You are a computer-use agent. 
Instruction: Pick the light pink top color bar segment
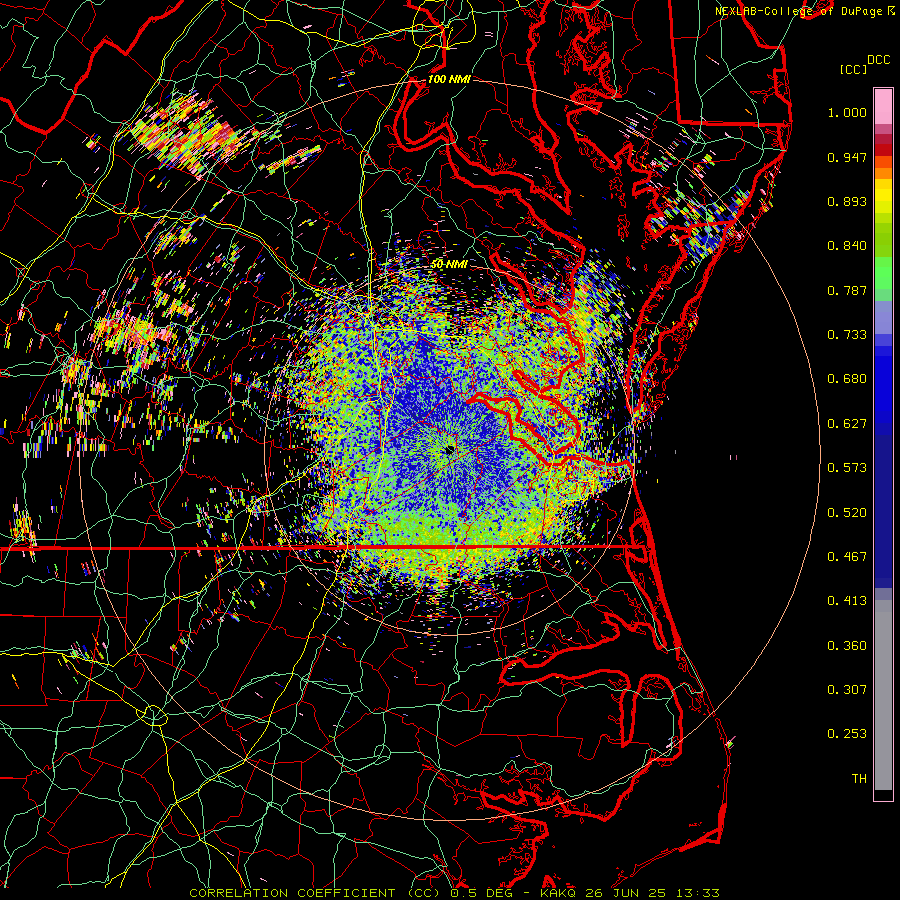[883, 106]
